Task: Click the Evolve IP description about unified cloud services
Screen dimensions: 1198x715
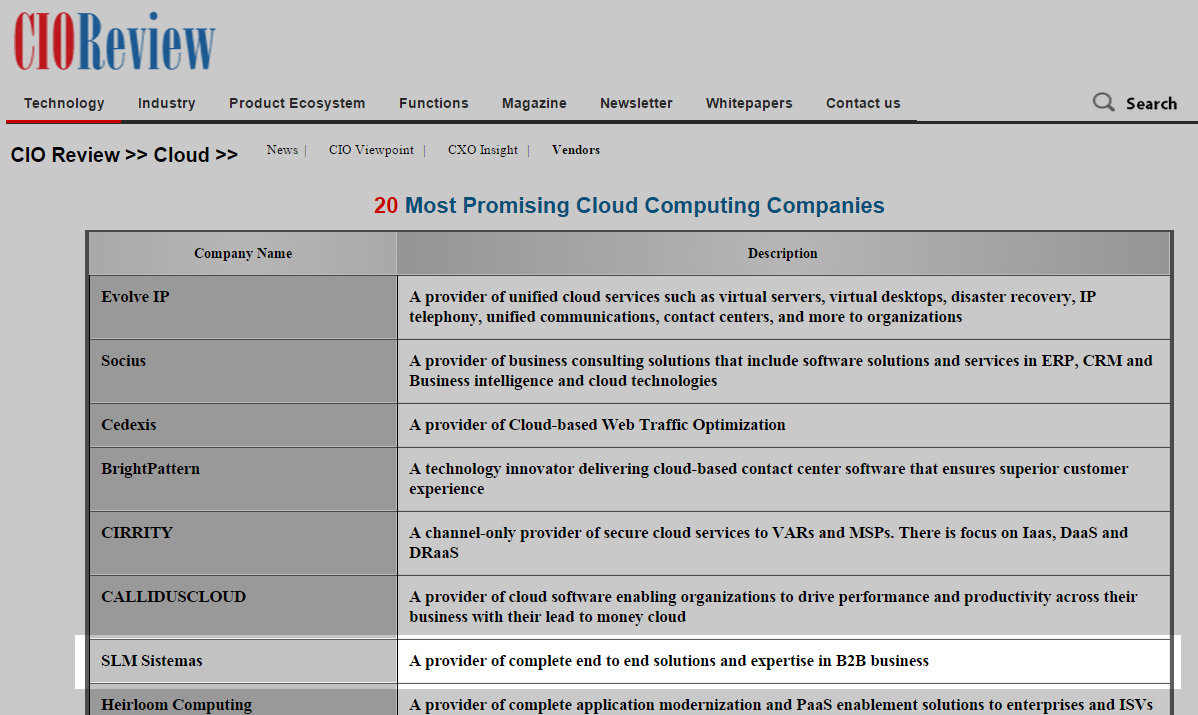Action: coord(753,307)
